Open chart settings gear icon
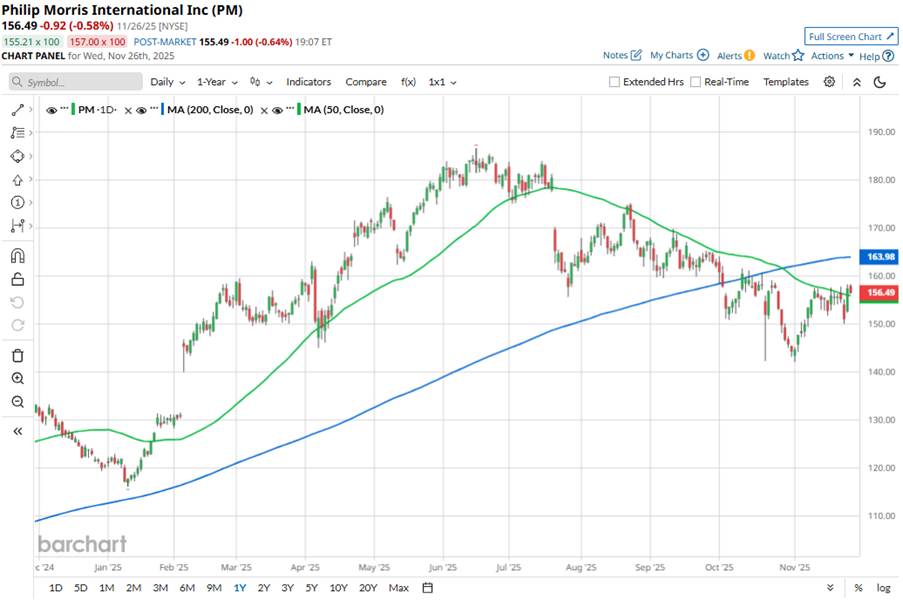The height and width of the screenshot is (607, 903). pyautogui.click(x=829, y=82)
